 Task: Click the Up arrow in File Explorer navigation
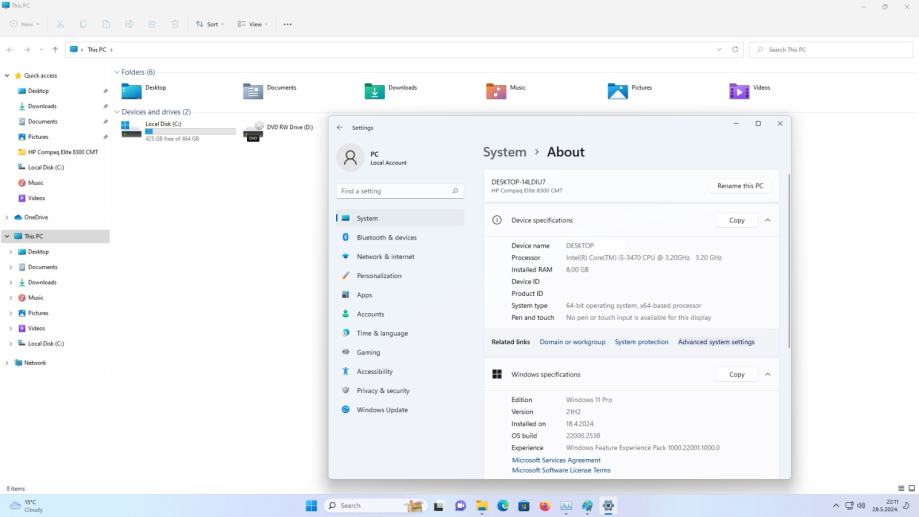(55, 50)
